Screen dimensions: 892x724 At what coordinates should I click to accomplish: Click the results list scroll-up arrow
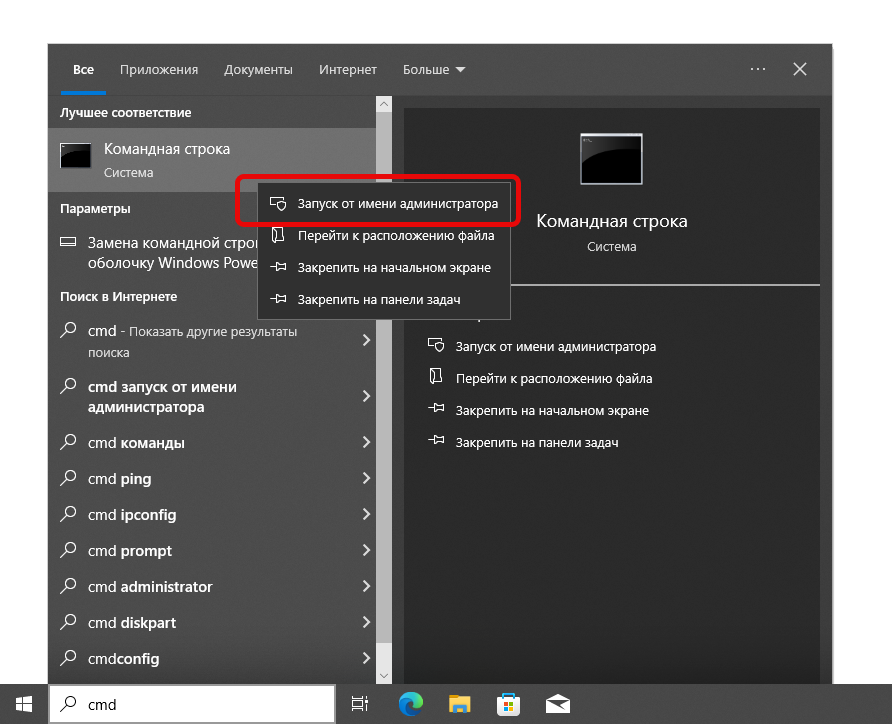383,104
